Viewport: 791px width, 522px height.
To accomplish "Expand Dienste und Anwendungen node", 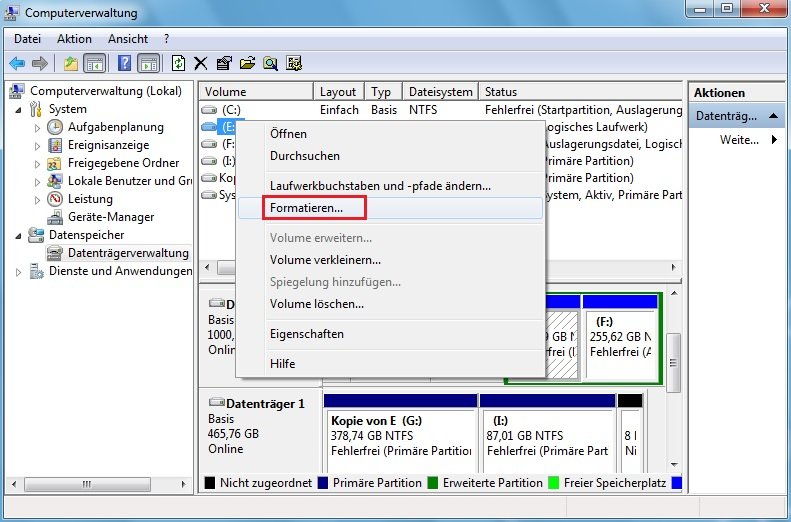I will 19,272.
